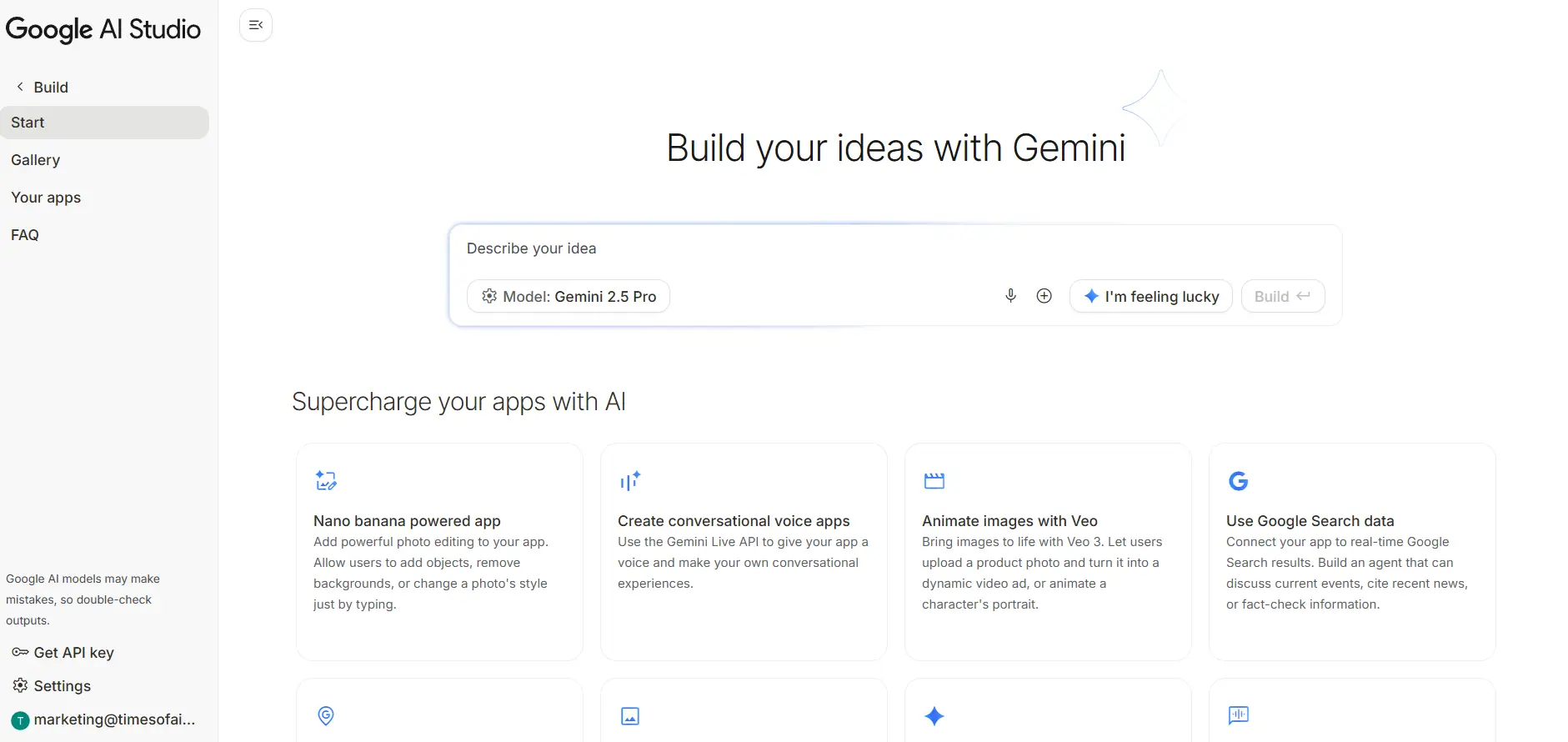Image resolution: width=1568 pixels, height=742 pixels.
Task: Select the microphone icon for voice input
Action: click(1010, 296)
